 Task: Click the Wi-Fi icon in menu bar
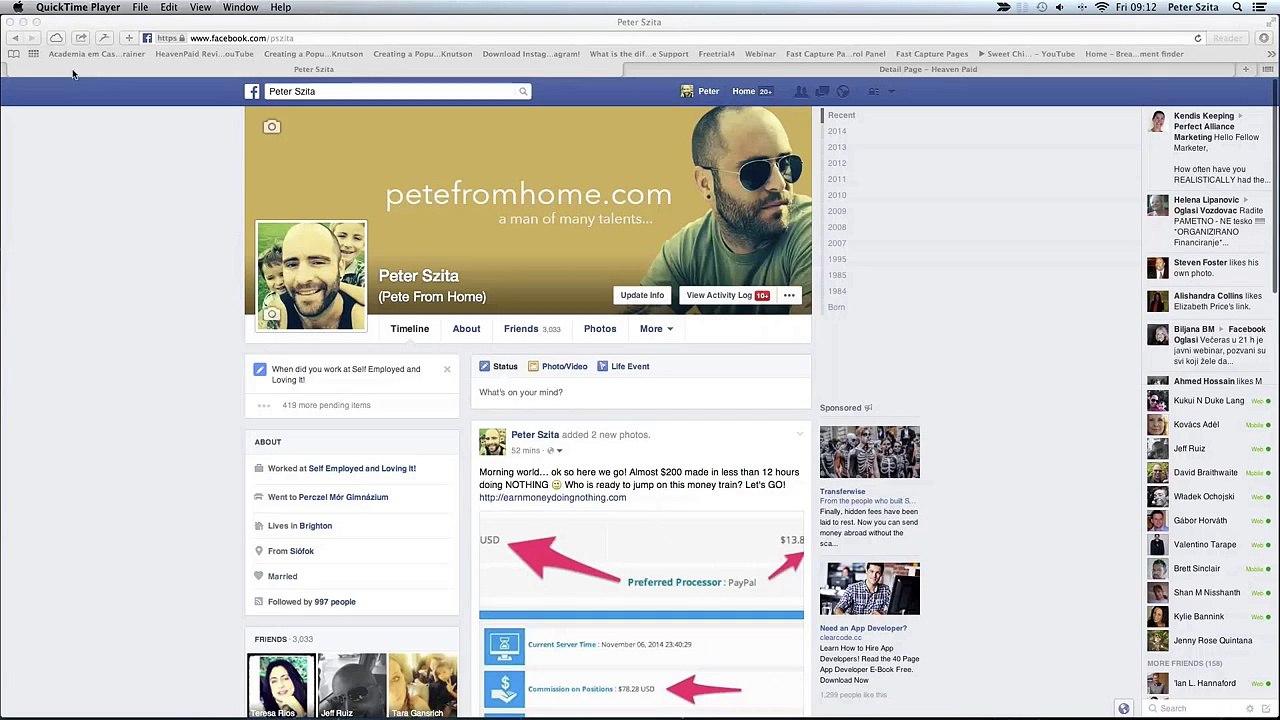(x=1102, y=7)
